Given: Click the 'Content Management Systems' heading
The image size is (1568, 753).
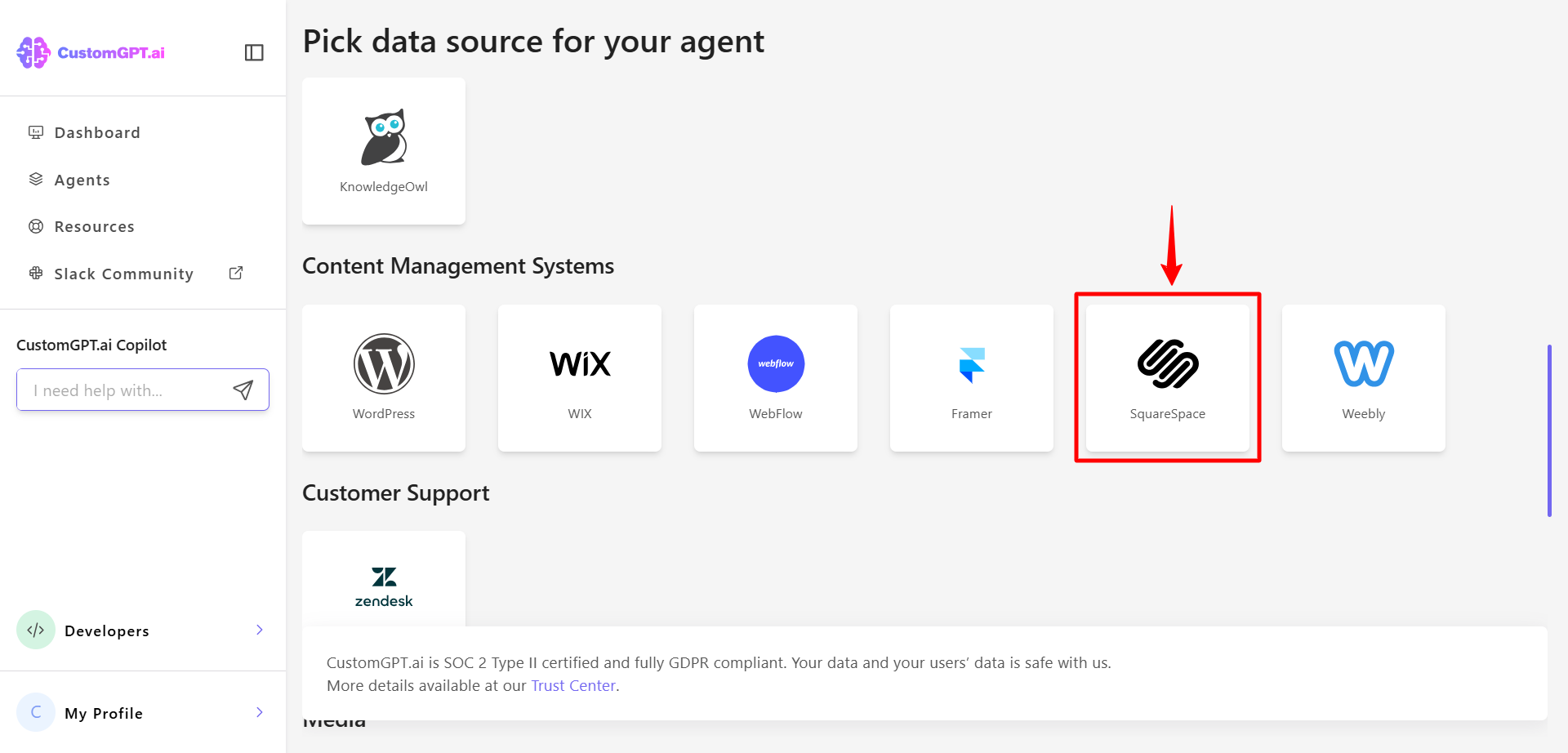Looking at the screenshot, I should click(x=458, y=266).
